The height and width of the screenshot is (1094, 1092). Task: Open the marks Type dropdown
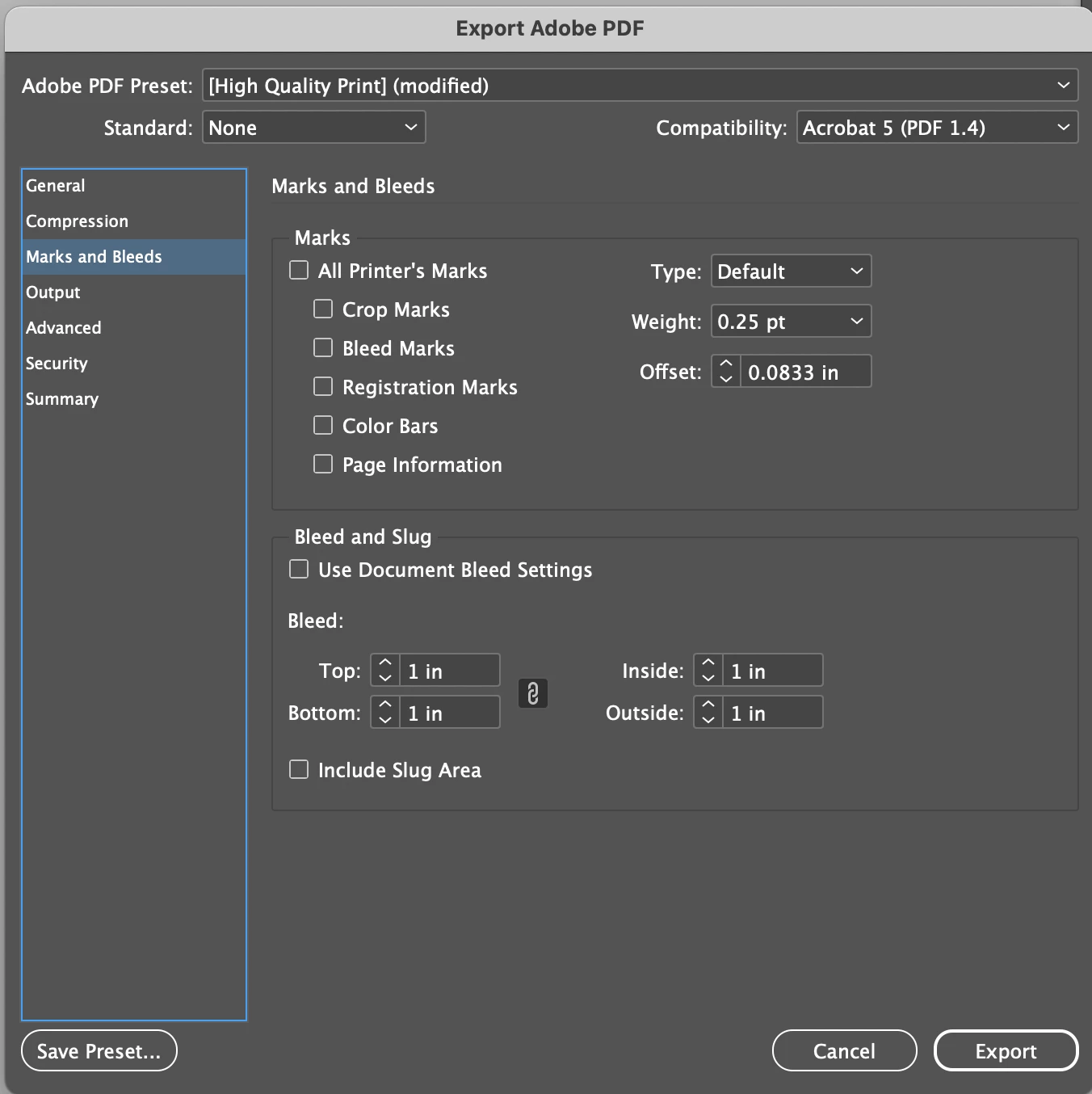pos(791,271)
